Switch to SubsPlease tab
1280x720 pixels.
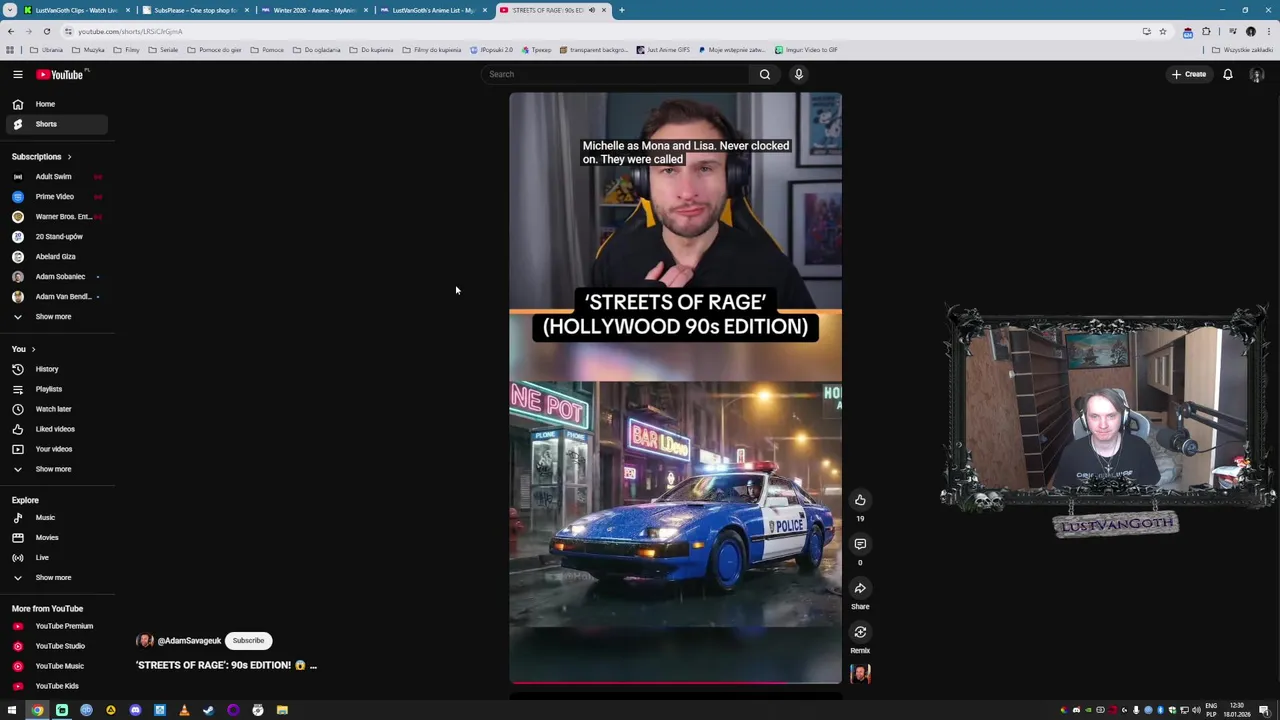click(195, 10)
